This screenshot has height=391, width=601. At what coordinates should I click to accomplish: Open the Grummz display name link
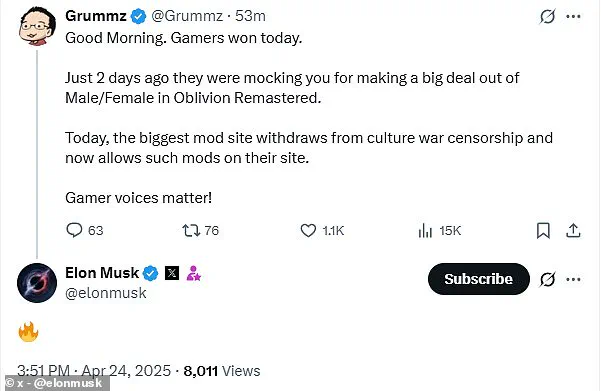(96, 16)
